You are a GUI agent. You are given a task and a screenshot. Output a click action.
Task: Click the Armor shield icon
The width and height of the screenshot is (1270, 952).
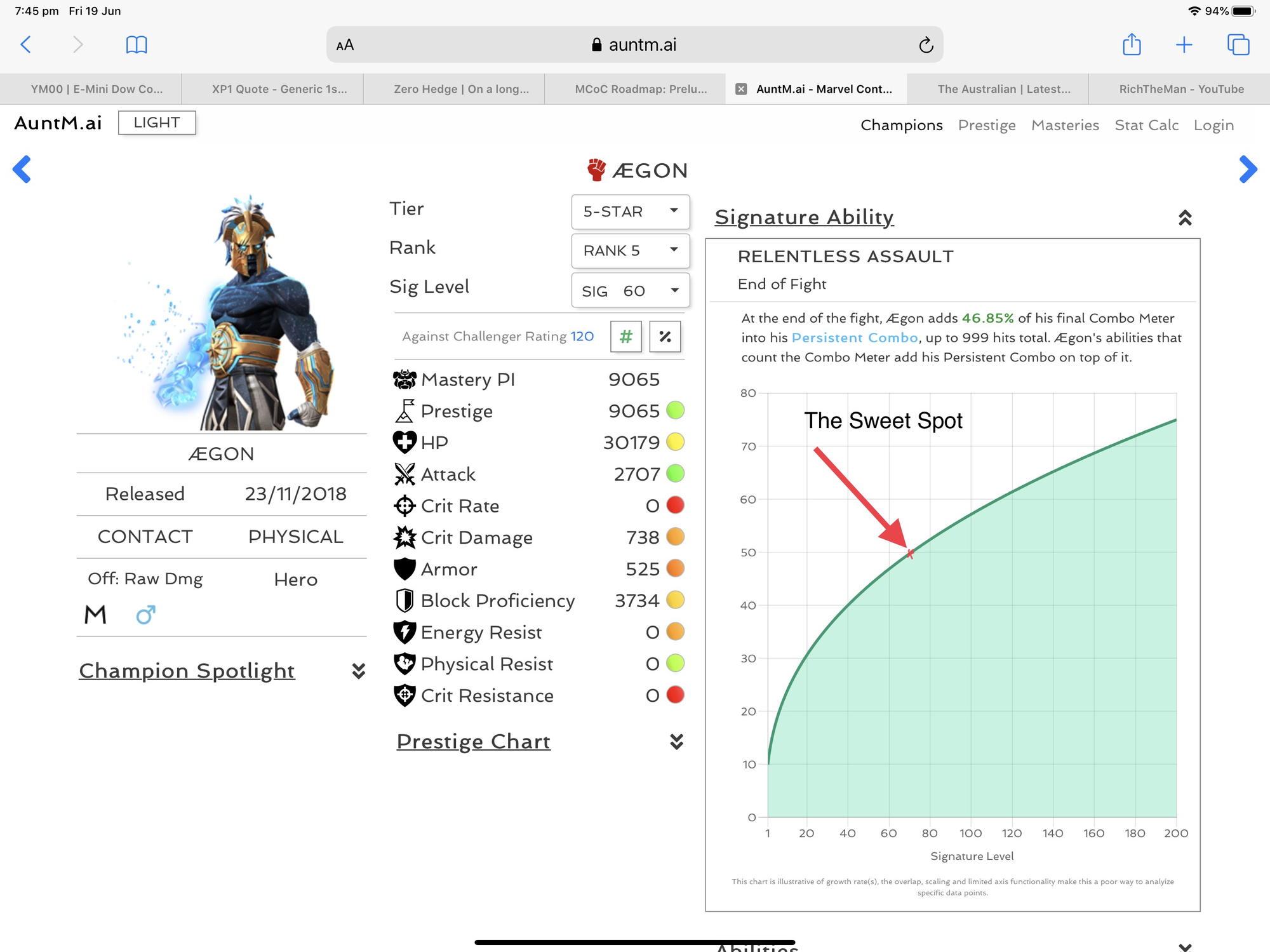(404, 569)
